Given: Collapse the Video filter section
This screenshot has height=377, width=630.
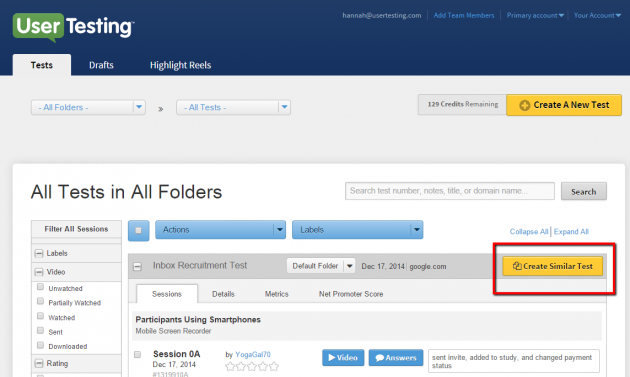Looking at the screenshot, I should point(39,272).
